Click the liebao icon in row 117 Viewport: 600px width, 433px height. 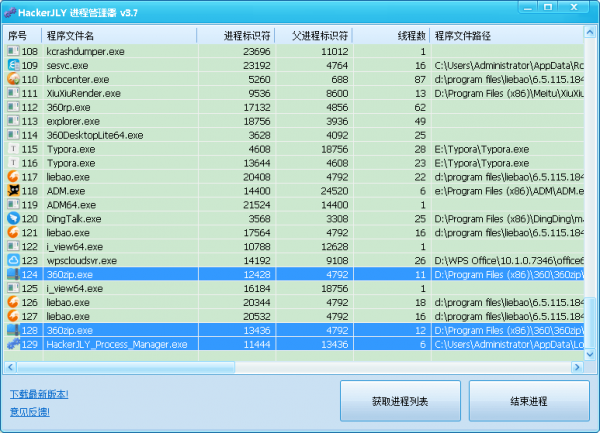[x=13, y=177]
